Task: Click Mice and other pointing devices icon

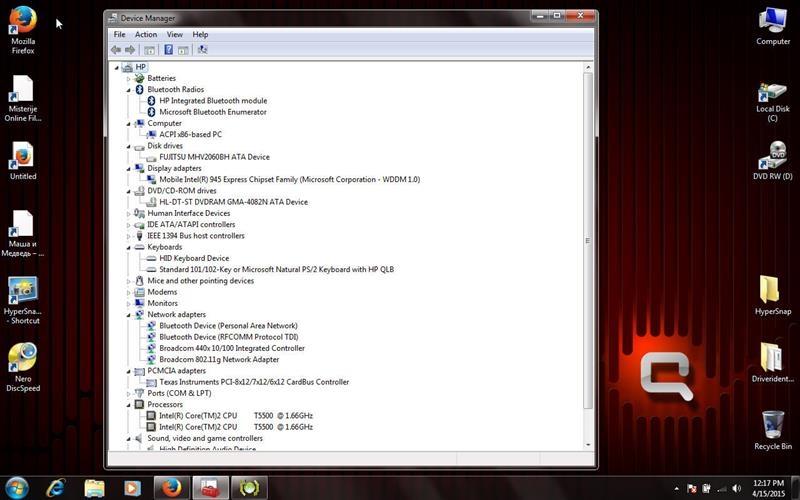Action: click(139, 281)
